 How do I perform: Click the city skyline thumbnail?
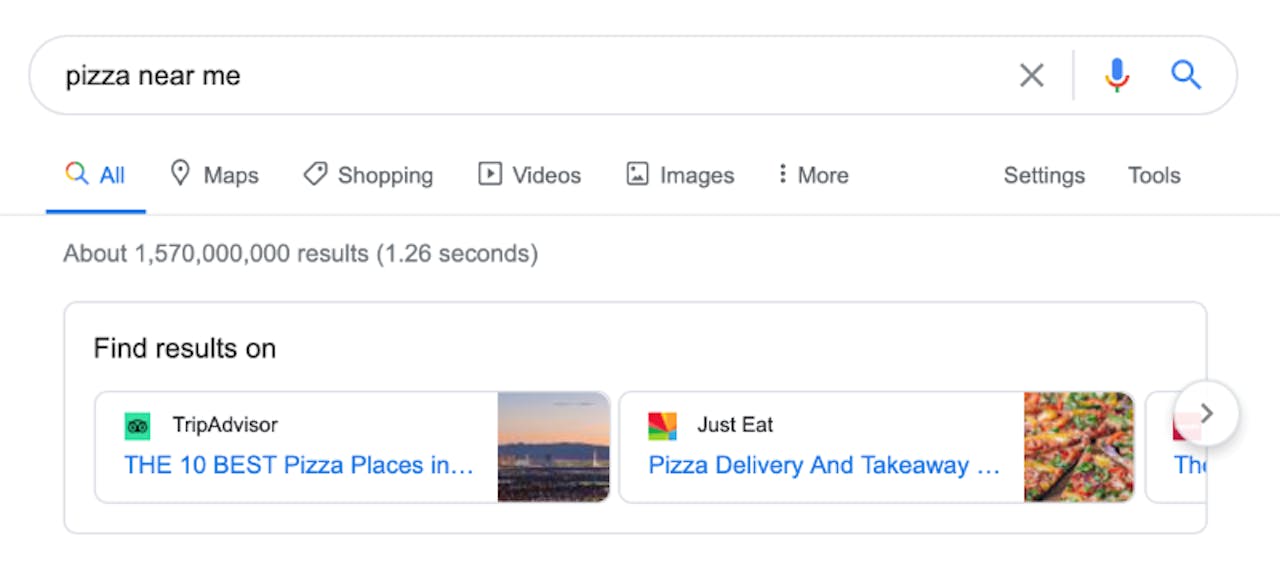click(x=554, y=446)
